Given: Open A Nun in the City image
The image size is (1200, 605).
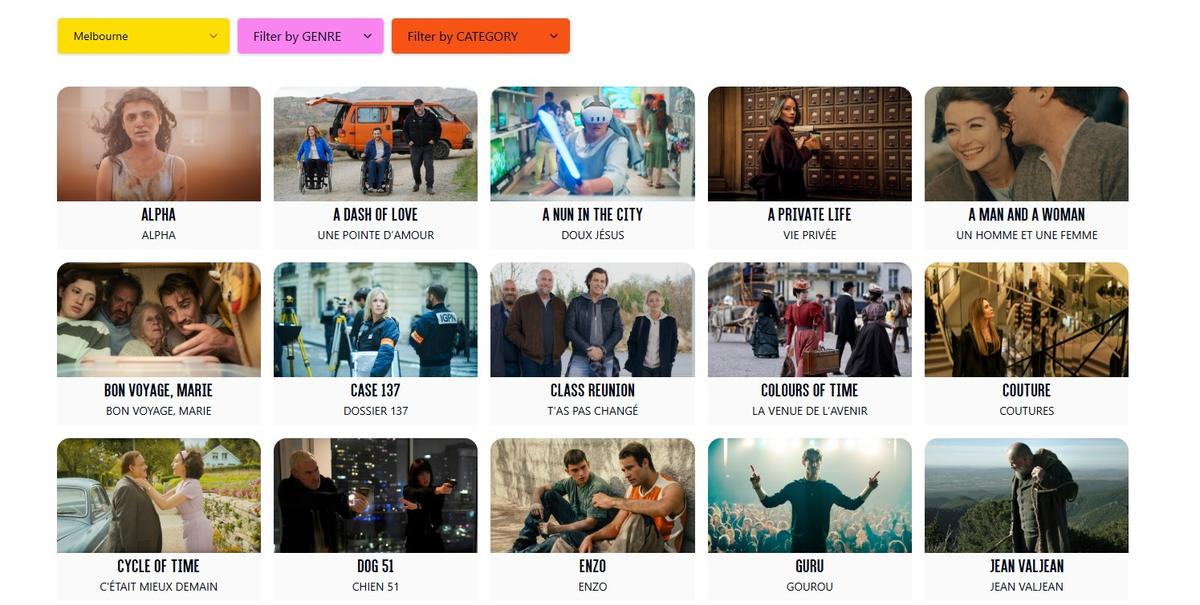Looking at the screenshot, I should pos(593,144).
